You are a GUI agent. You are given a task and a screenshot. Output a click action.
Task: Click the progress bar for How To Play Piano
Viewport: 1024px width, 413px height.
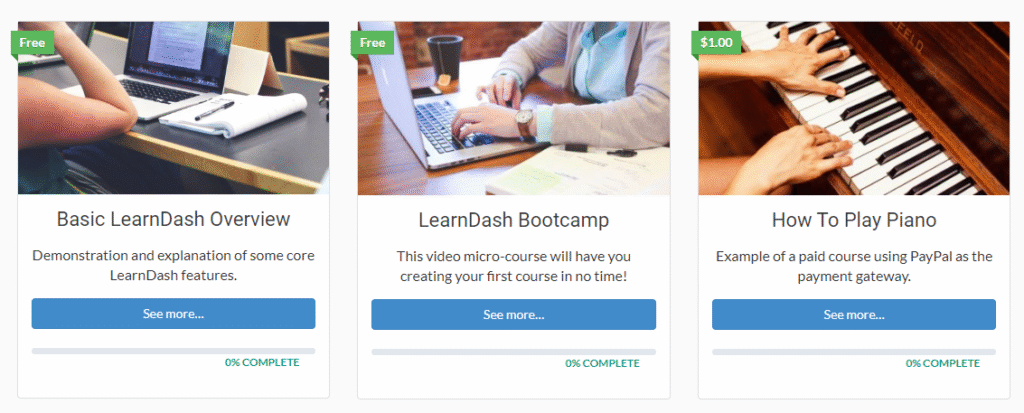[x=854, y=352]
